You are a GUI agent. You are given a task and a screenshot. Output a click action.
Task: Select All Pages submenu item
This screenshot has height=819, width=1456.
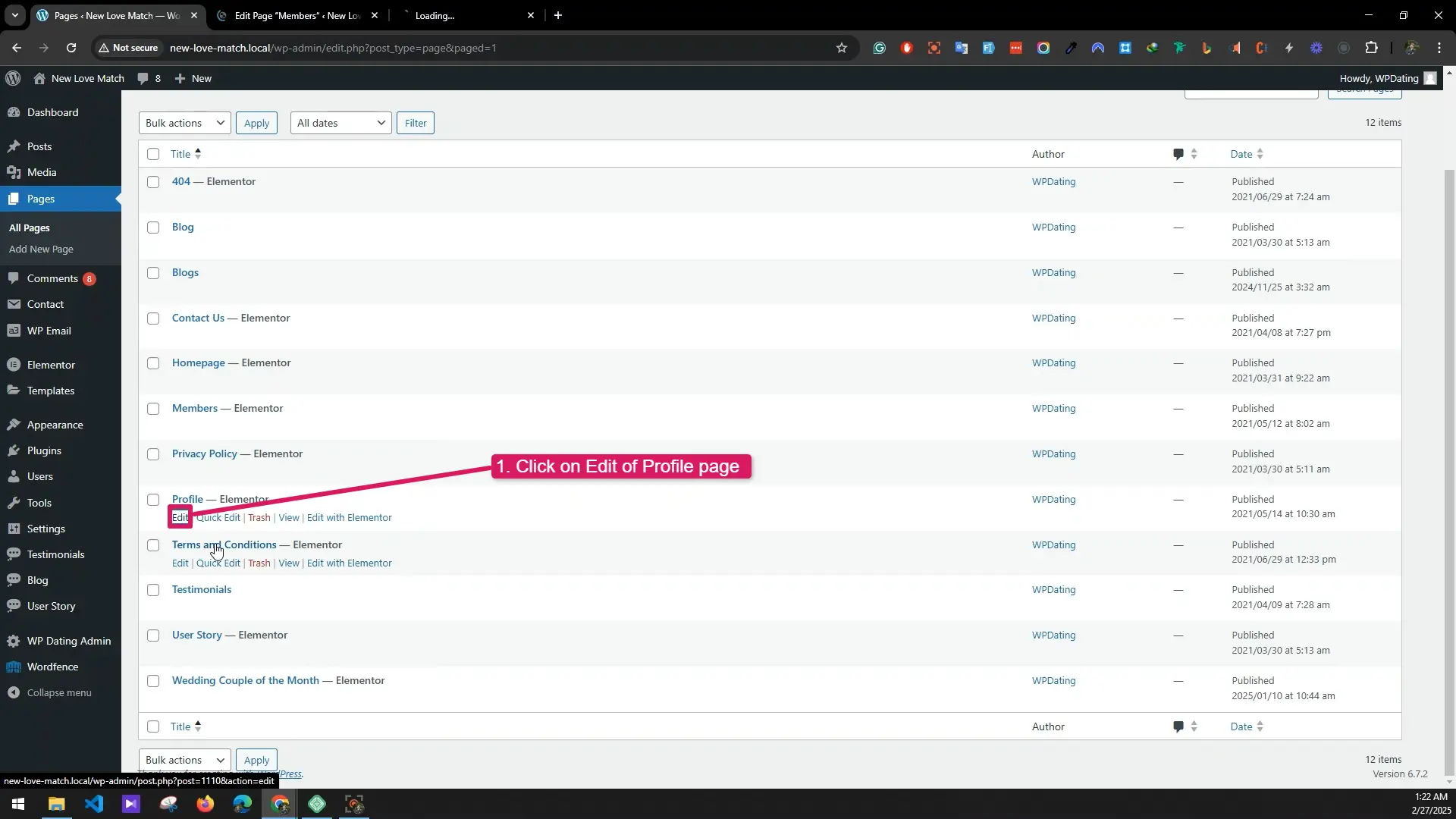click(x=30, y=227)
